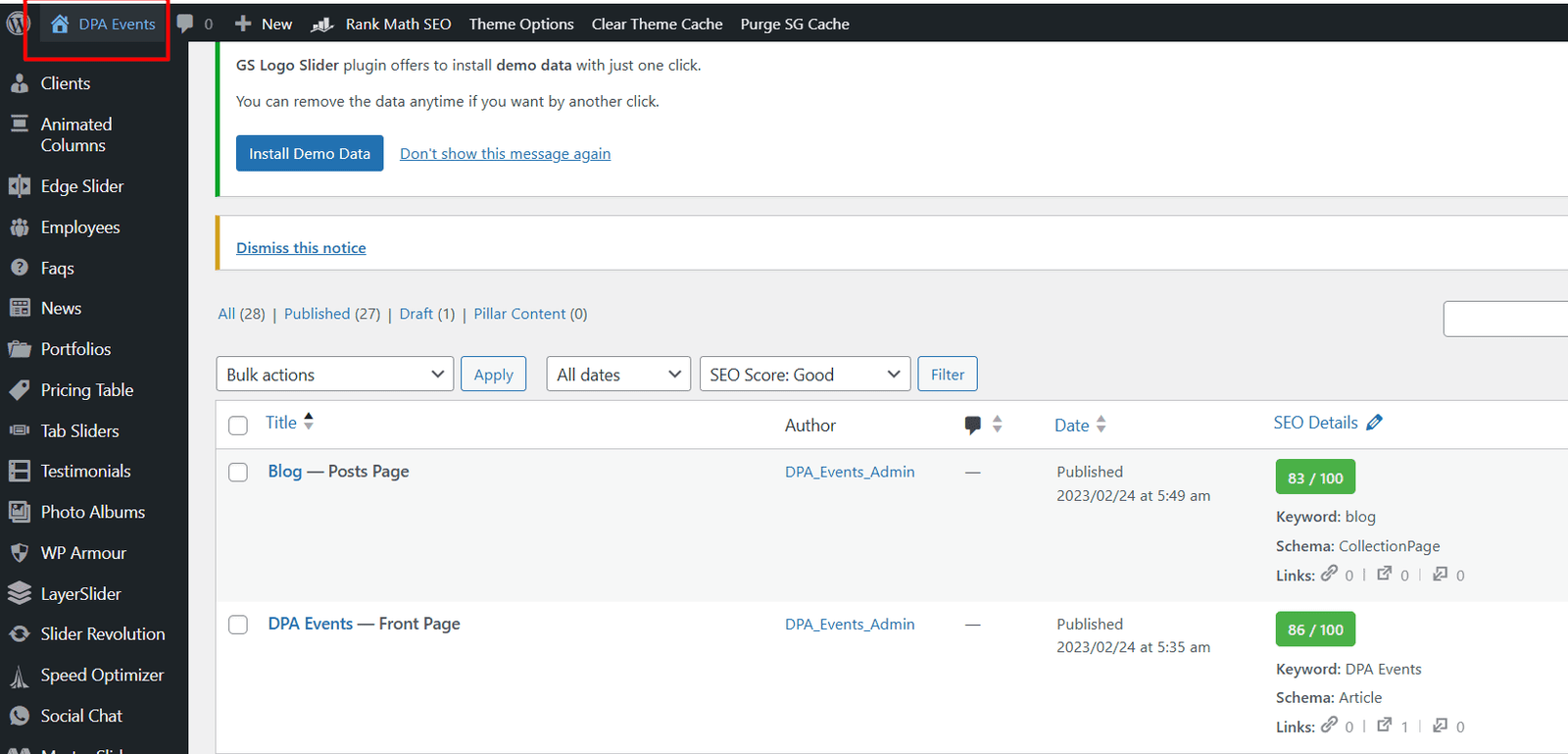Click the Tab Sliders sidebar icon
Image resolution: width=1568 pixels, height=754 pixels.
[20, 430]
